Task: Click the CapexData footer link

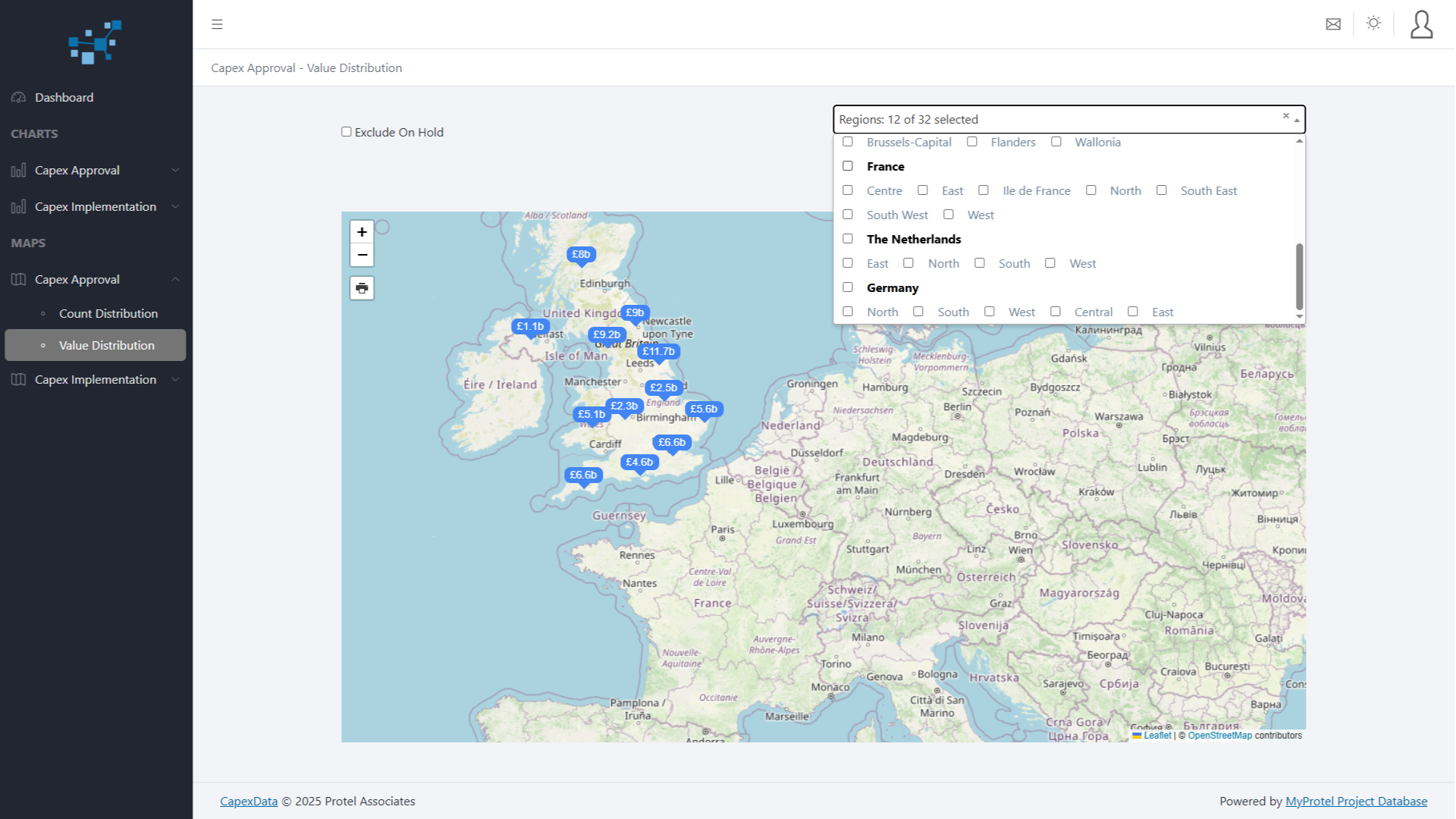Action: [x=249, y=802]
